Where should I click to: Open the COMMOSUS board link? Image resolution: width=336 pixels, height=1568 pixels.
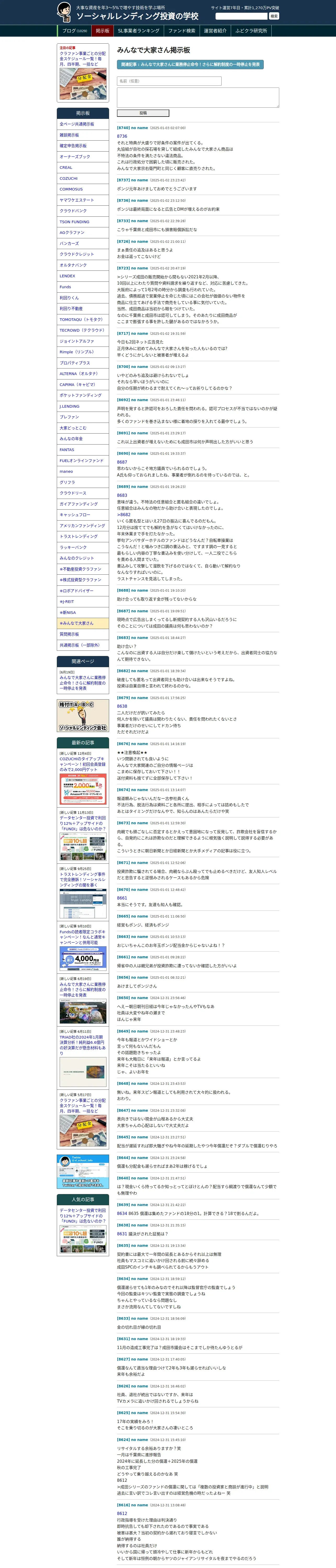pyautogui.click(x=83, y=189)
